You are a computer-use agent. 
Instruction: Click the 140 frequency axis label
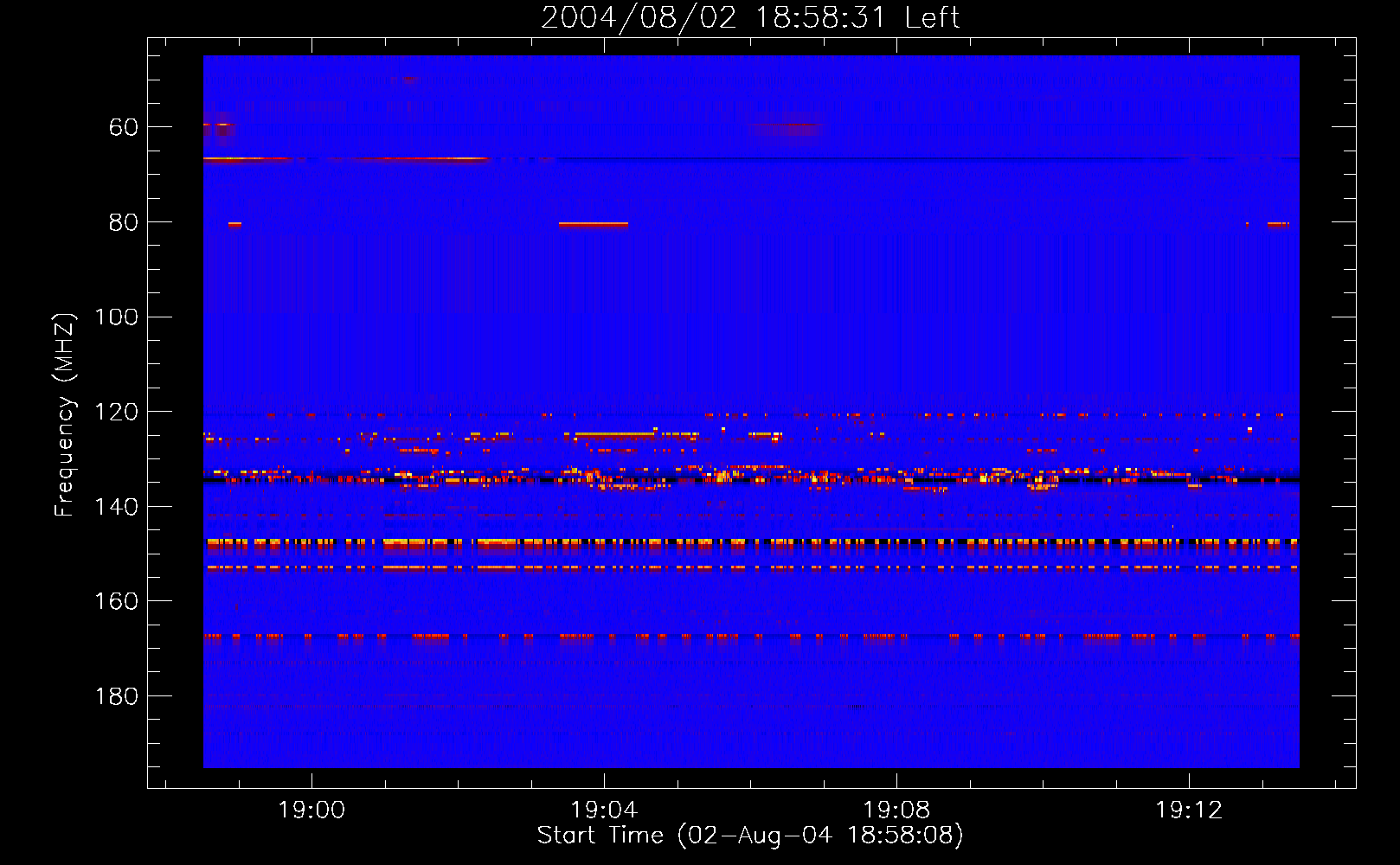point(116,507)
